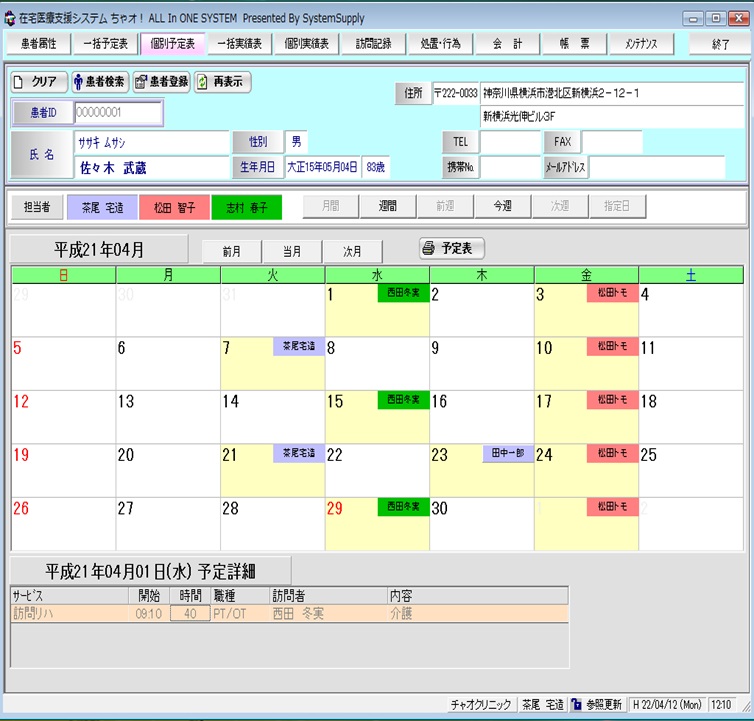754x721 pixels.
Task: Switch to the 会計 tab
Action: tap(508, 44)
